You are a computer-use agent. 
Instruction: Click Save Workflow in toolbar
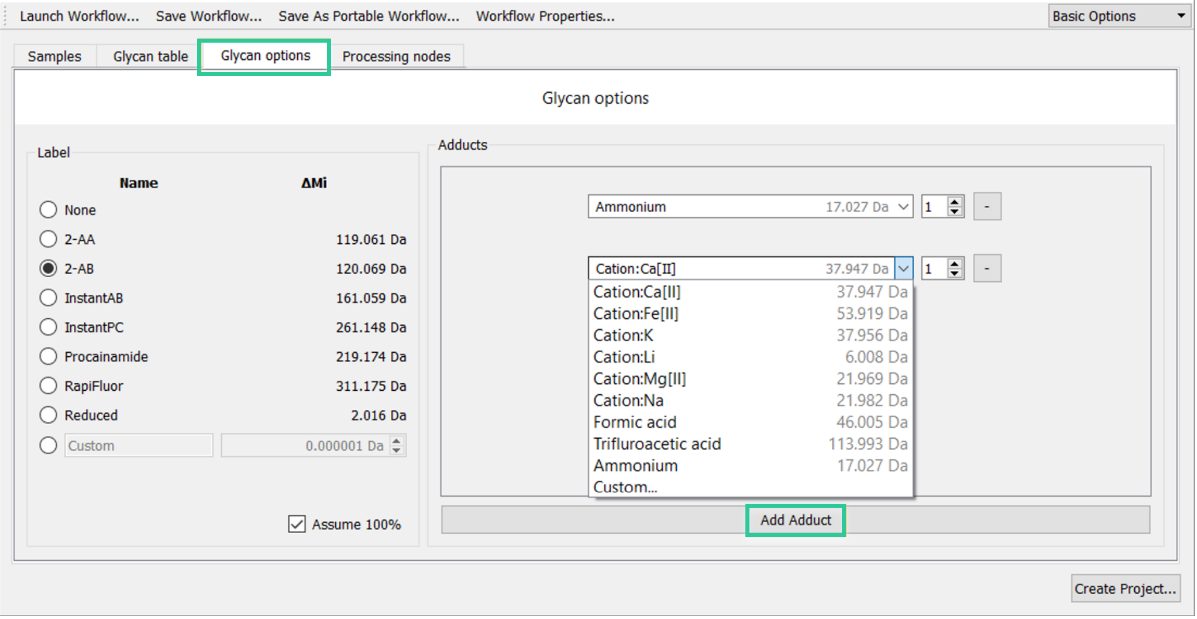pos(208,16)
